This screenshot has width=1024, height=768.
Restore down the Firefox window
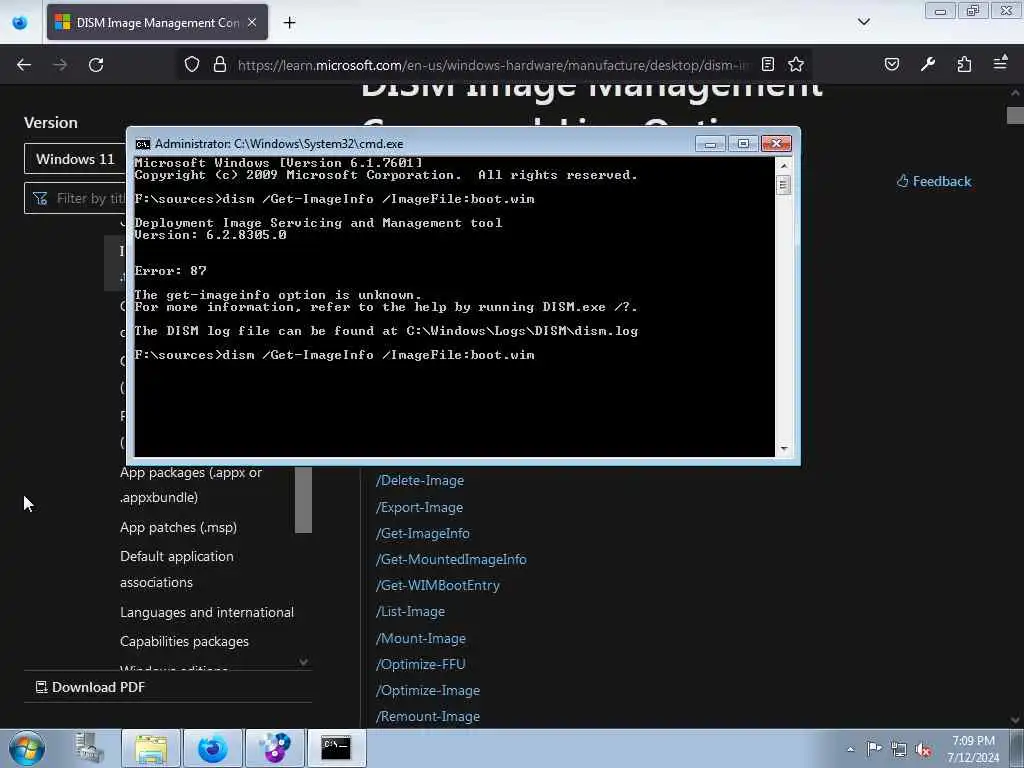click(x=973, y=10)
